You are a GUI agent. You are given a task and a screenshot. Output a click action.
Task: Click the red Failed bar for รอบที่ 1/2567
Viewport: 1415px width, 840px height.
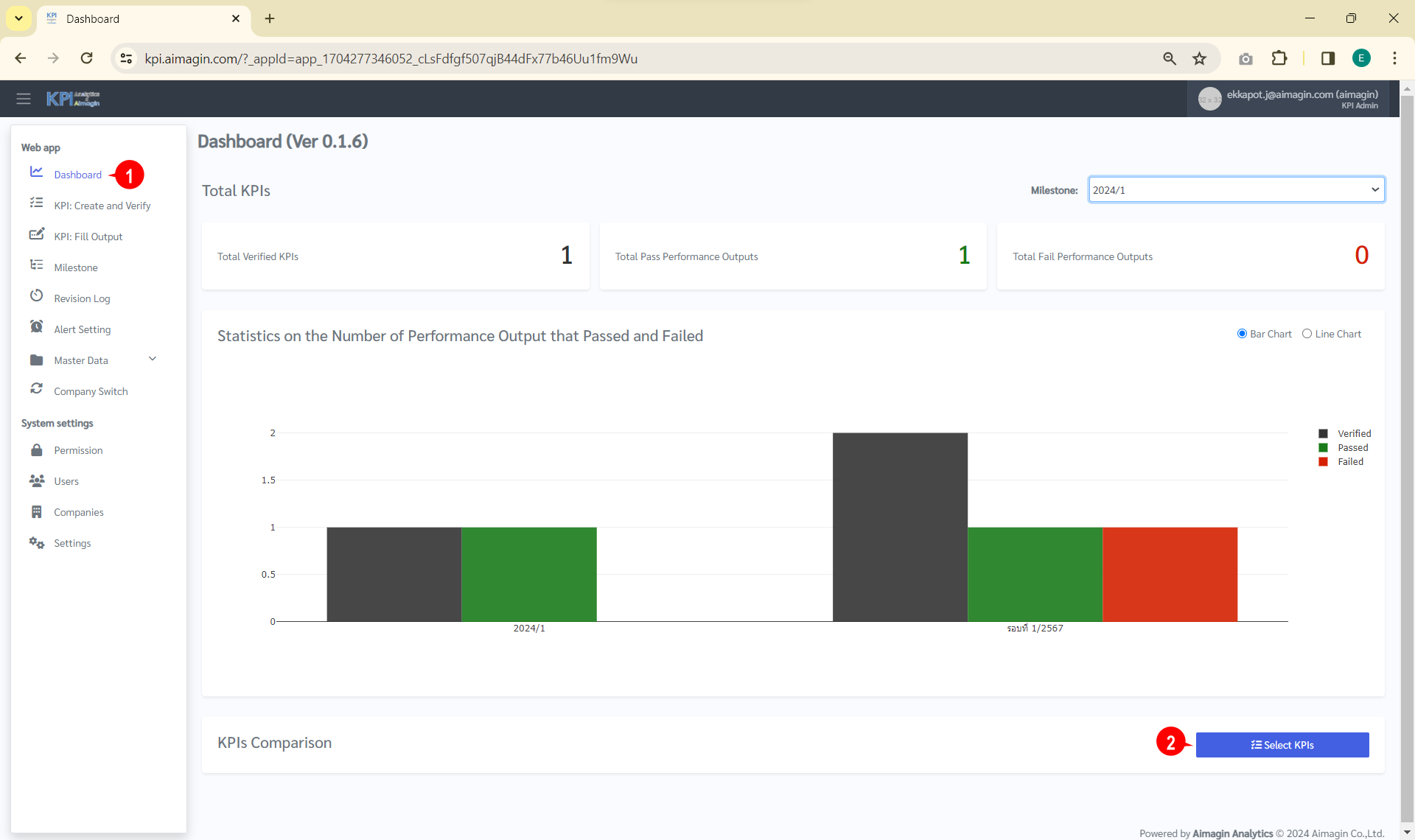coord(1170,574)
